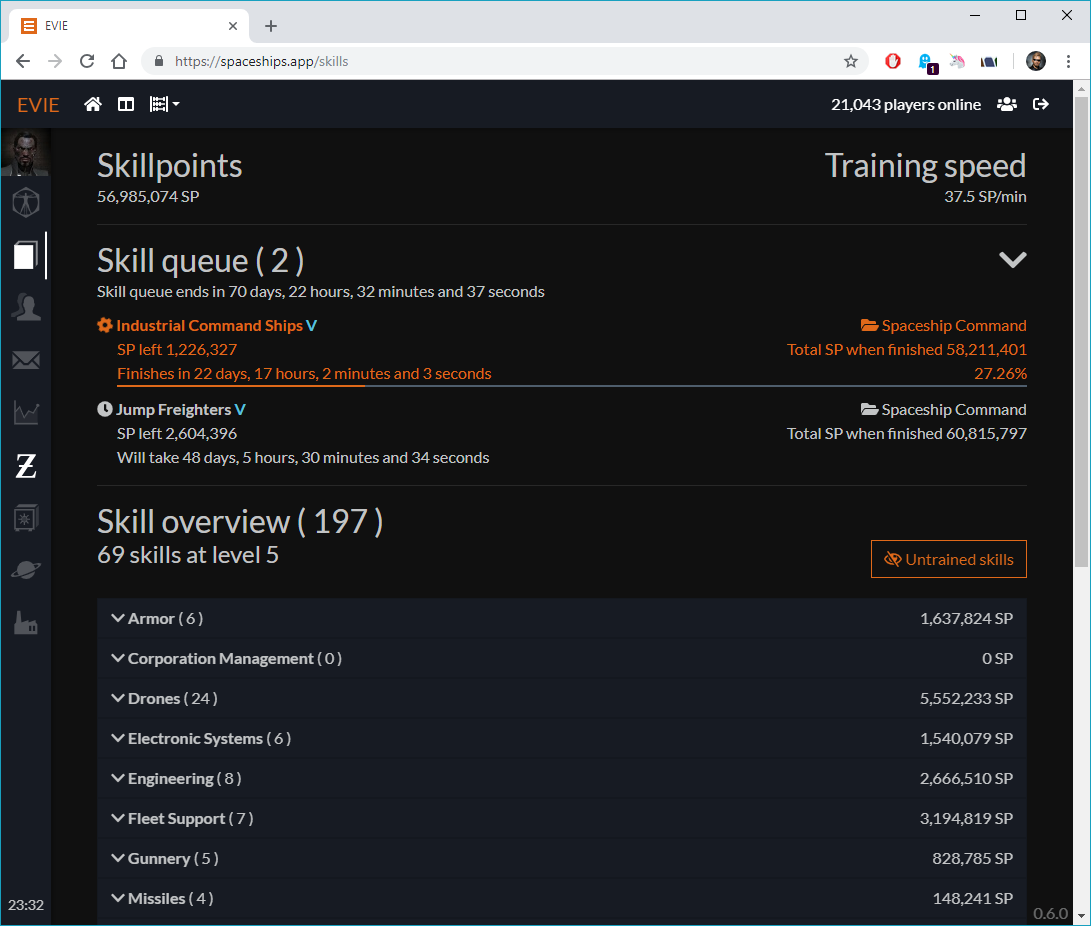This screenshot has height=926, width=1091.
Task: Open the industry factory sidebar icon
Action: [26, 623]
